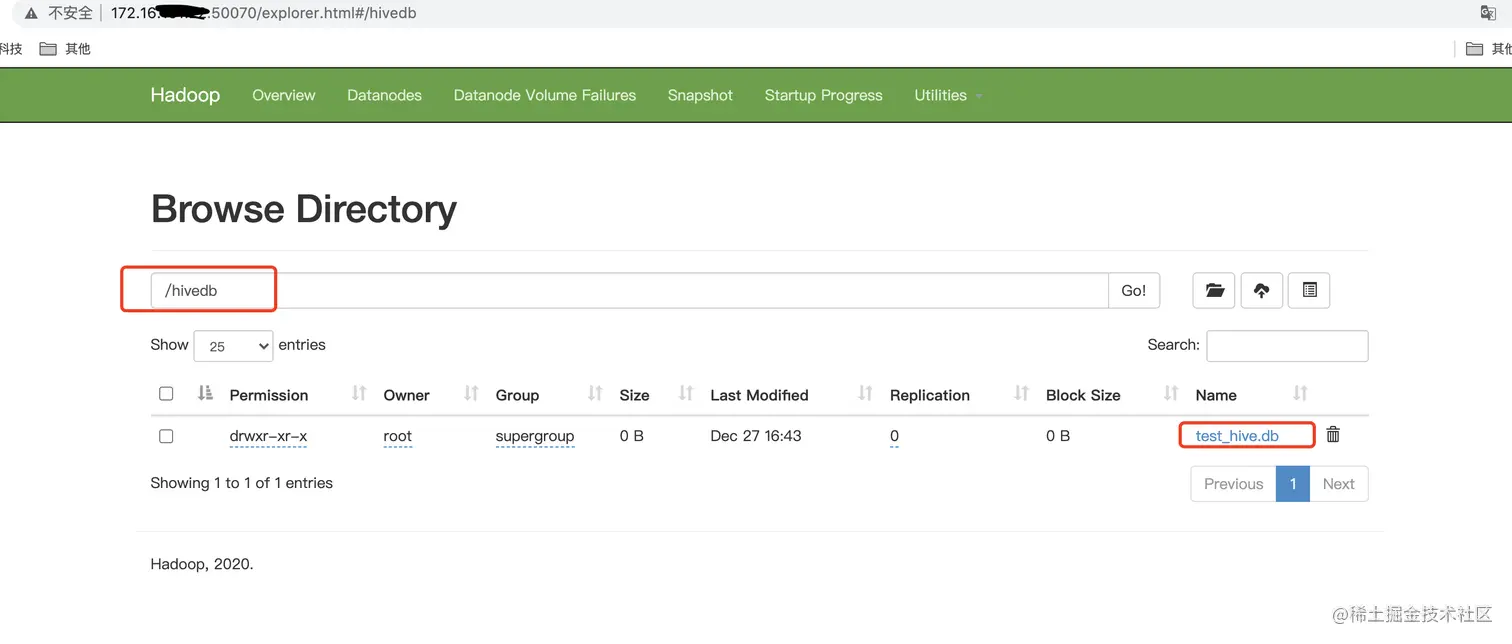Image resolution: width=1512 pixels, height=644 pixels.
Task: Click the supergroup group link
Action: [535, 436]
